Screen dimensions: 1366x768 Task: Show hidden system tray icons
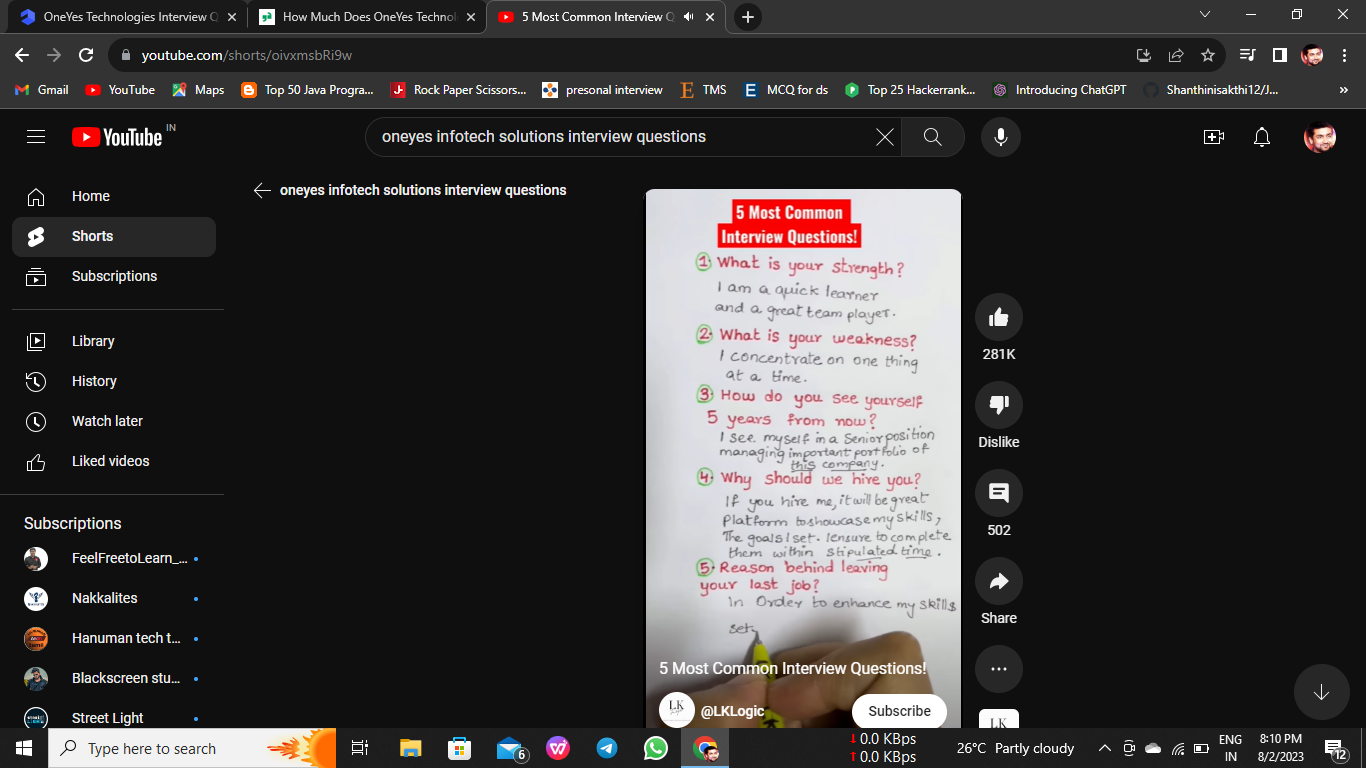pyautogui.click(x=1104, y=748)
